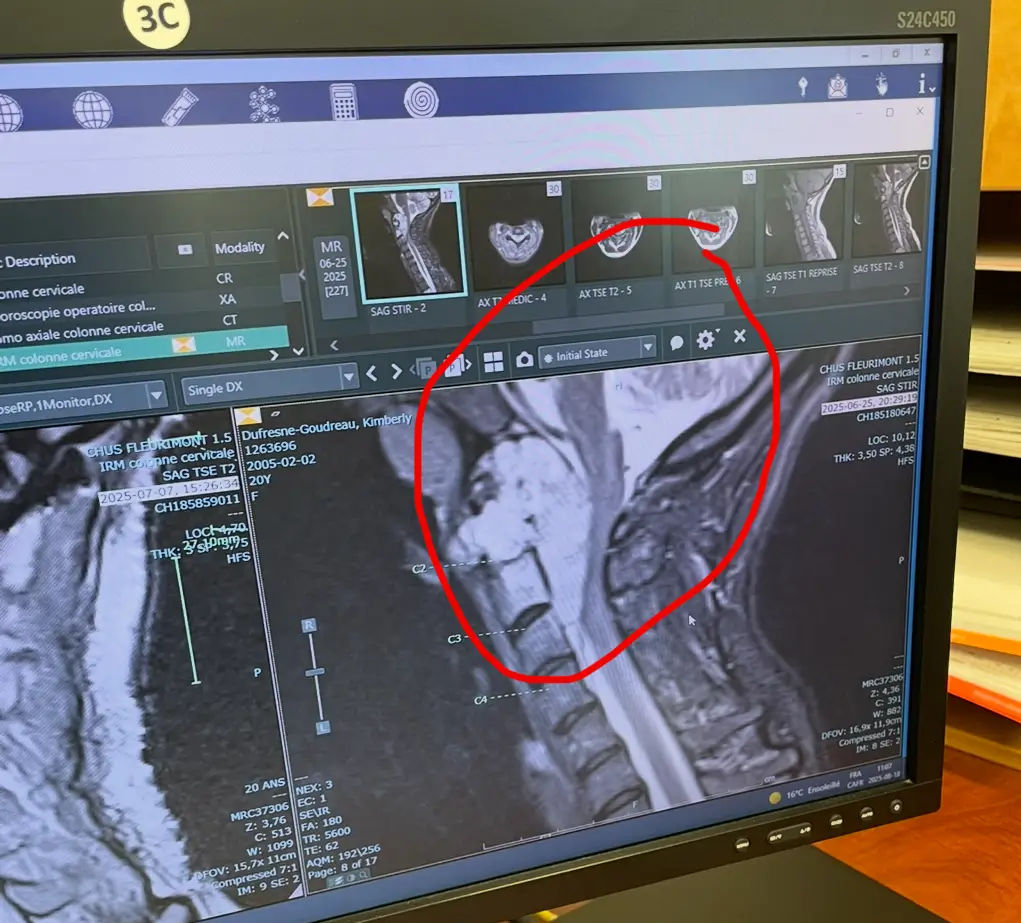This screenshot has height=923, width=1021.
Task: Click the spiral icon in top toolbar
Action: click(x=421, y=99)
